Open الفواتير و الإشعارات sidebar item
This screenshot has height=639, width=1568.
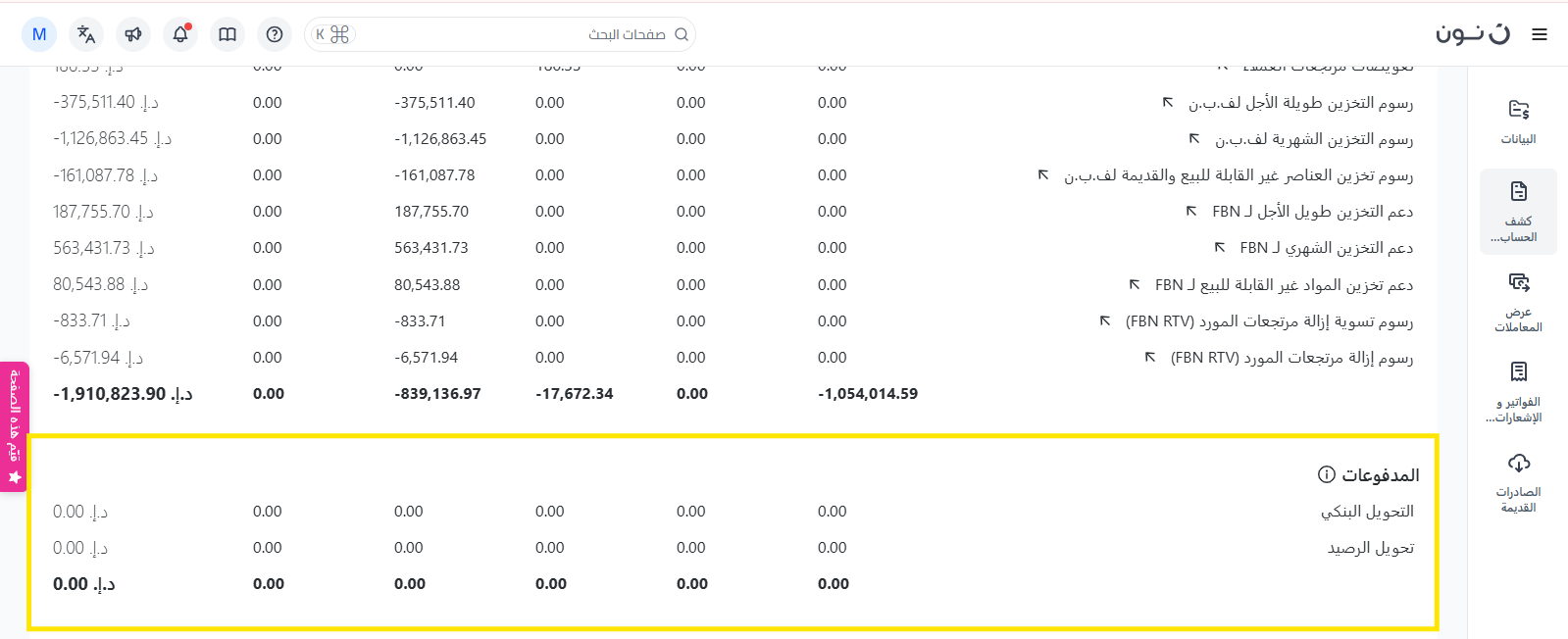click(x=1518, y=392)
